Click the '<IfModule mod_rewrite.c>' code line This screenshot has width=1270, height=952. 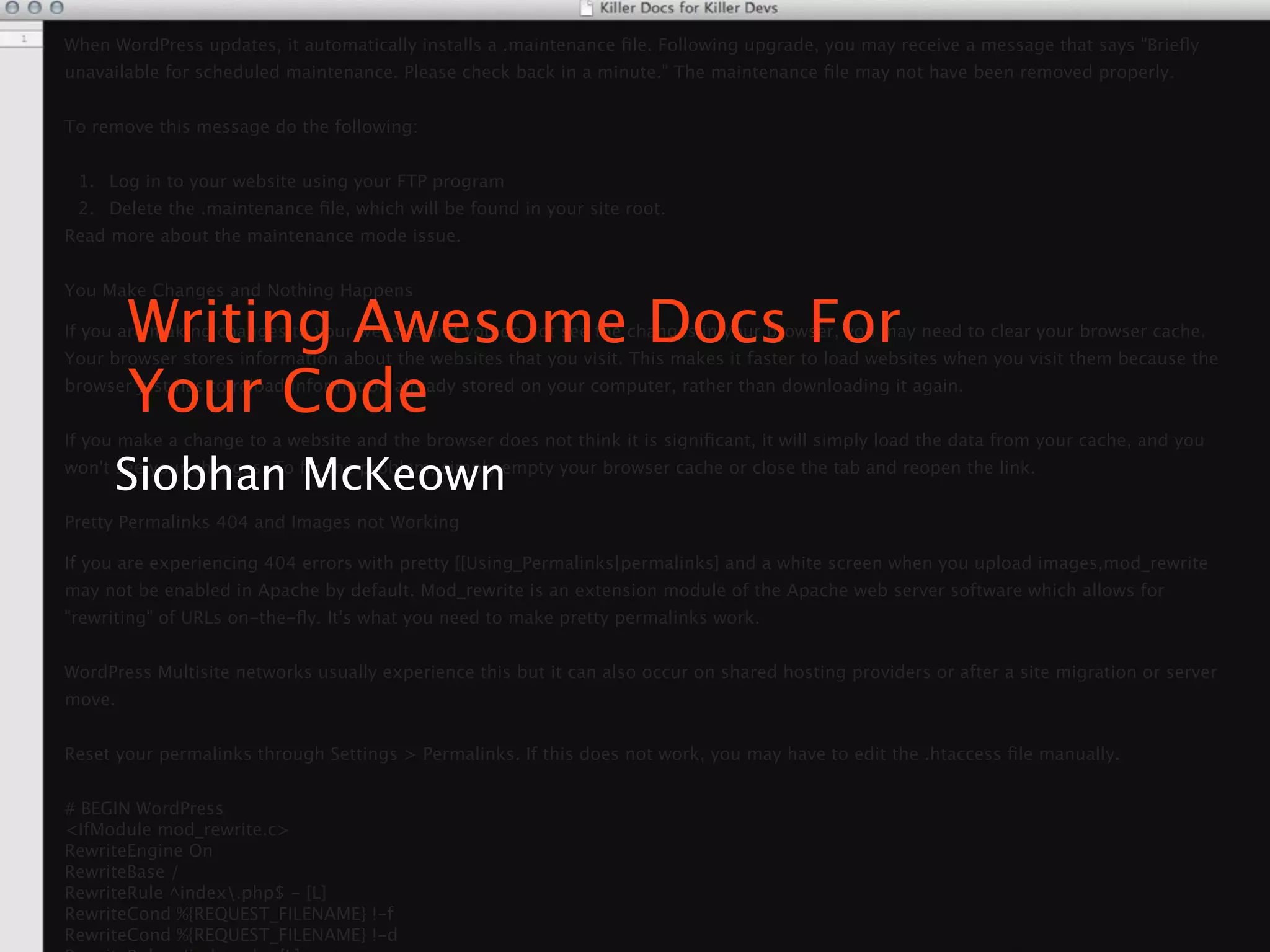point(177,830)
